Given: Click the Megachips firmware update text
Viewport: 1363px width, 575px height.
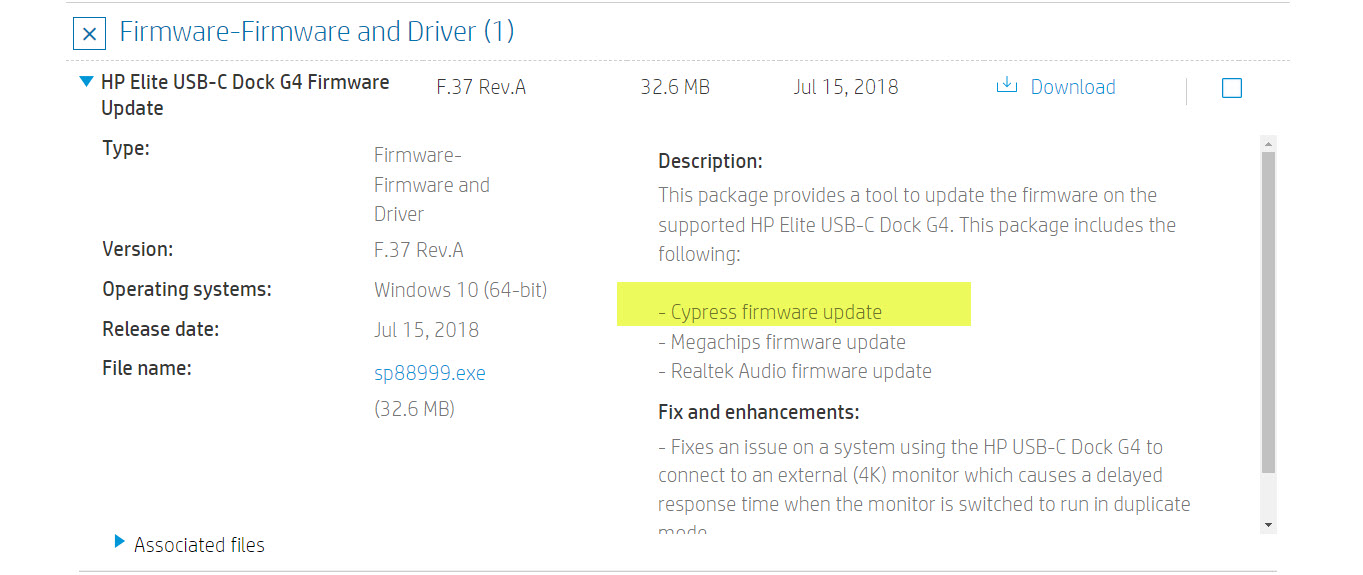Looking at the screenshot, I should (x=781, y=342).
